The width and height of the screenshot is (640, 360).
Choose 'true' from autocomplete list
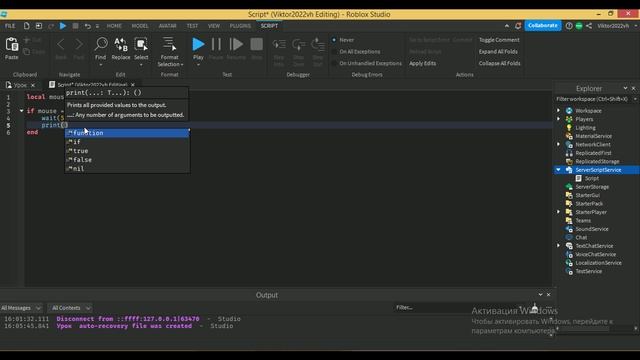pyautogui.click(x=127, y=151)
